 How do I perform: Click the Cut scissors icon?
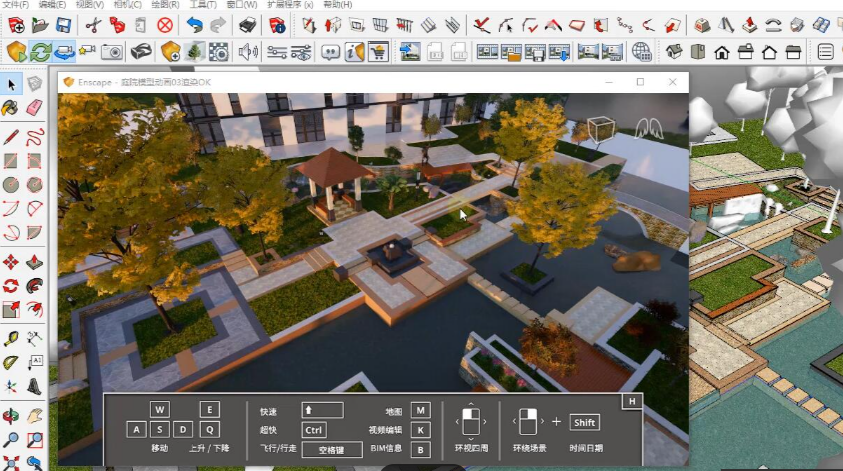(94, 25)
